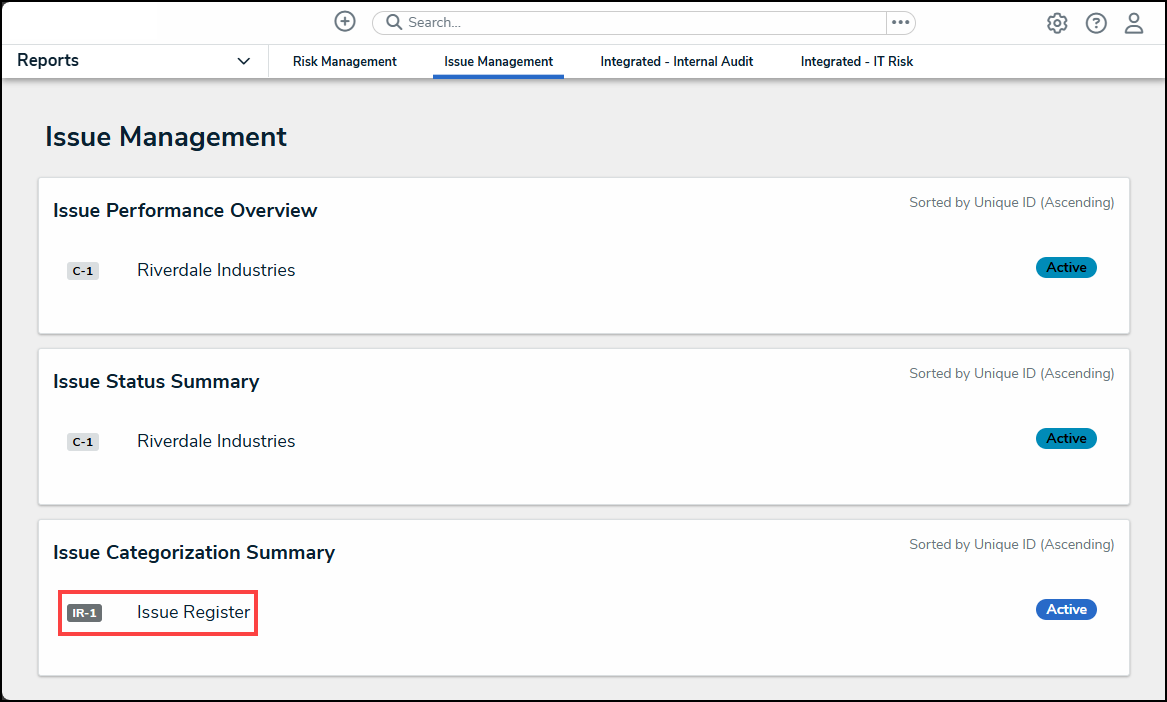The image size is (1167, 702).
Task: Click the C-1 badge under Issue Performance Overview
Action: click(x=83, y=271)
